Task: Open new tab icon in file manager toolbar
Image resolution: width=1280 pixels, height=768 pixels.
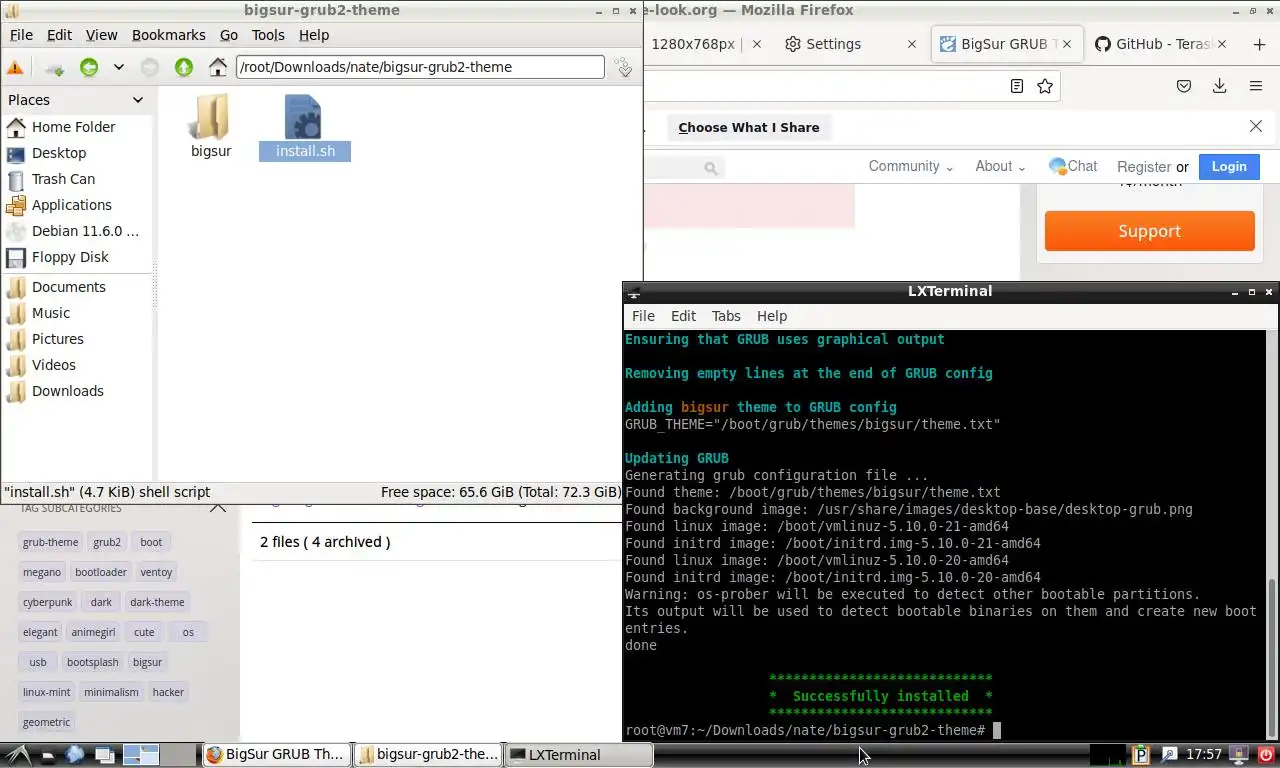Action: tap(55, 67)
